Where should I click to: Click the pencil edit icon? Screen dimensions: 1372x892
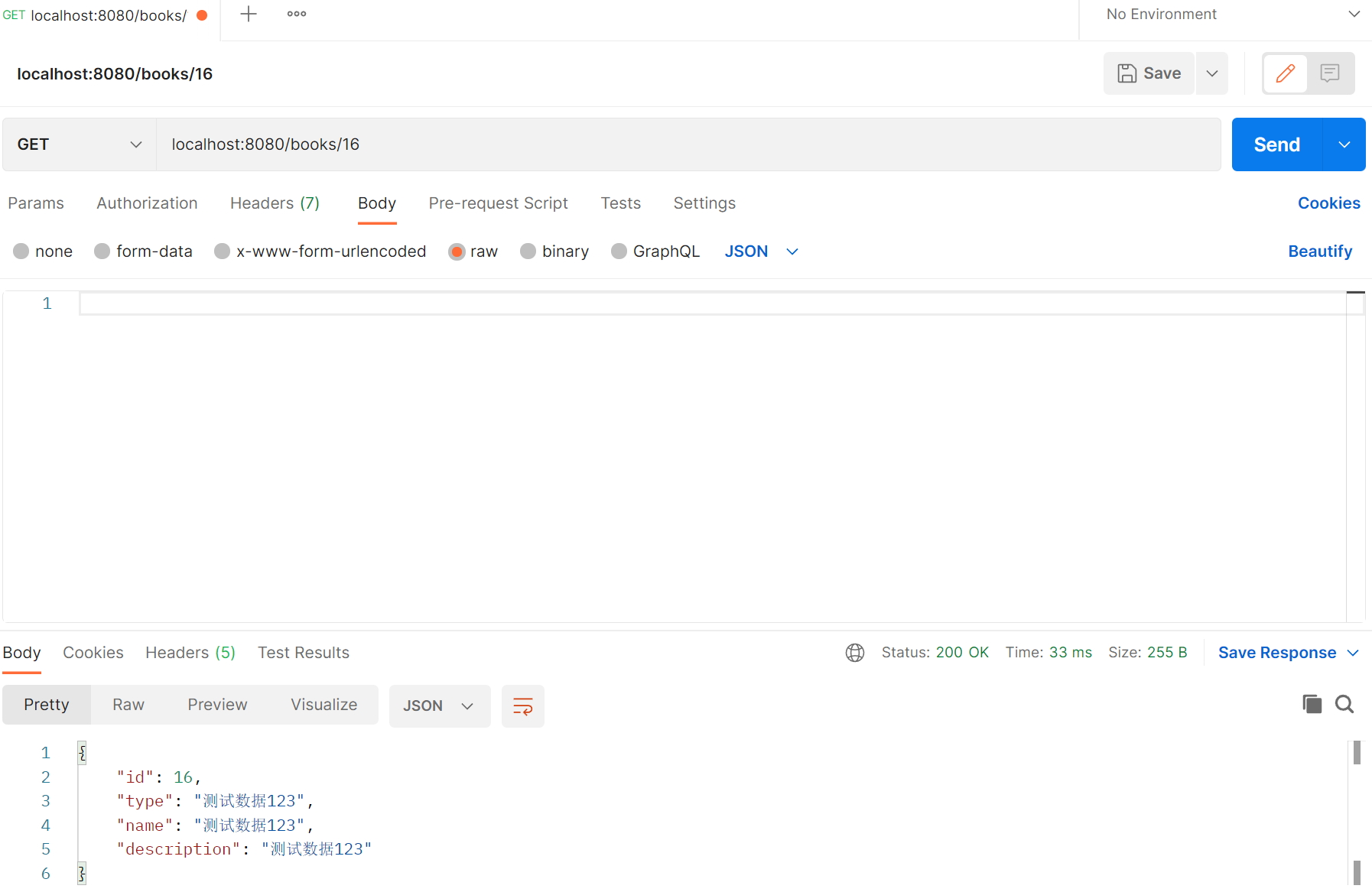(x=1285, y=73)
